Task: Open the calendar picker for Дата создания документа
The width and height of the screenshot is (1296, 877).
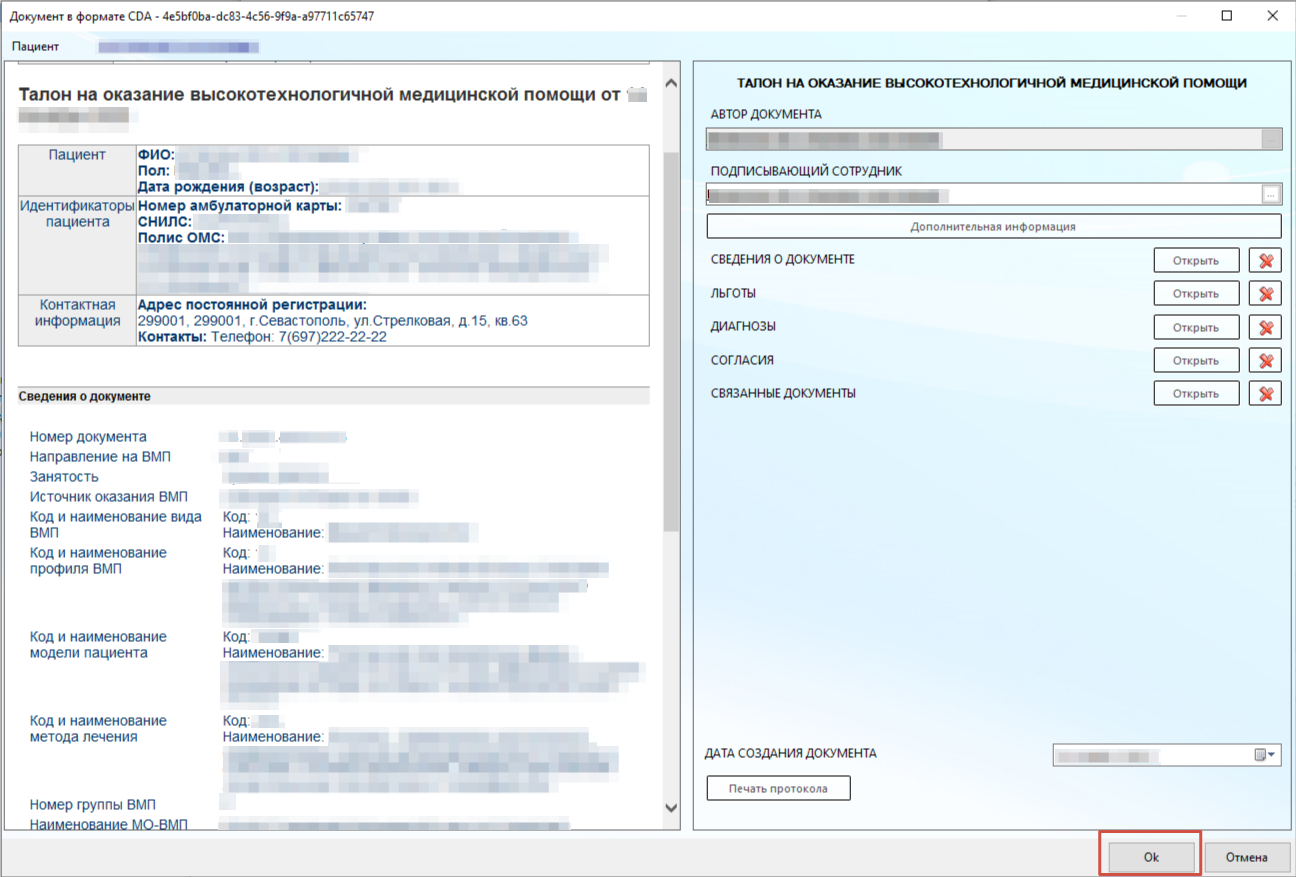Action: (x=1265, y=755)
